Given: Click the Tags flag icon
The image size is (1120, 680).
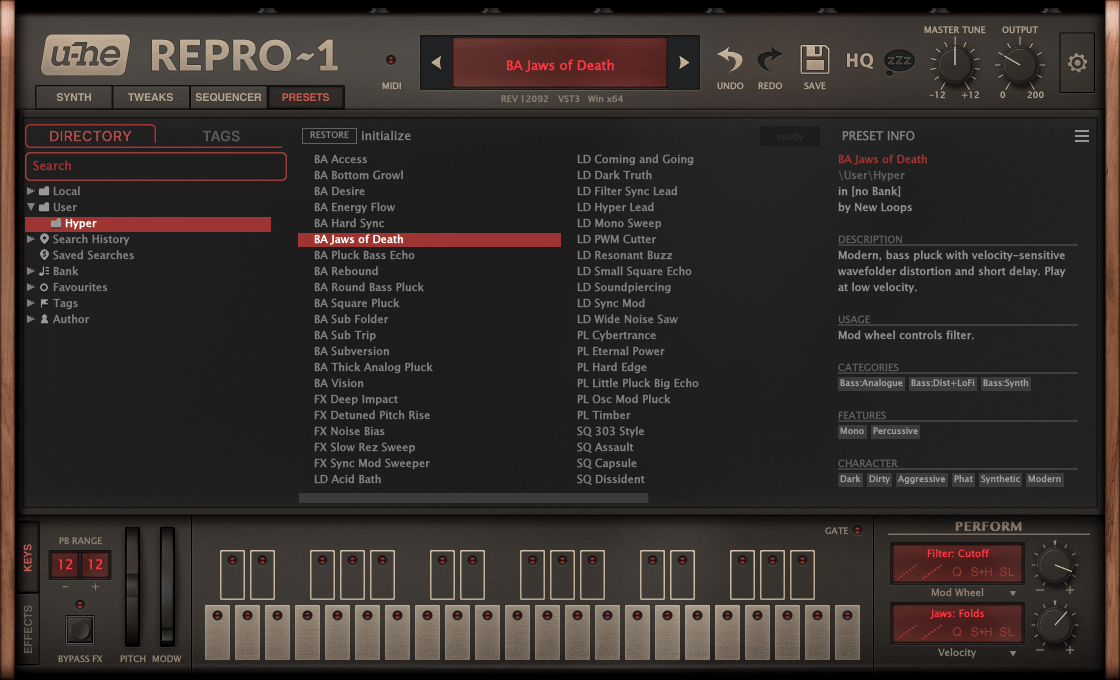Looking at the screenshot, I should [x=44, y=303].
